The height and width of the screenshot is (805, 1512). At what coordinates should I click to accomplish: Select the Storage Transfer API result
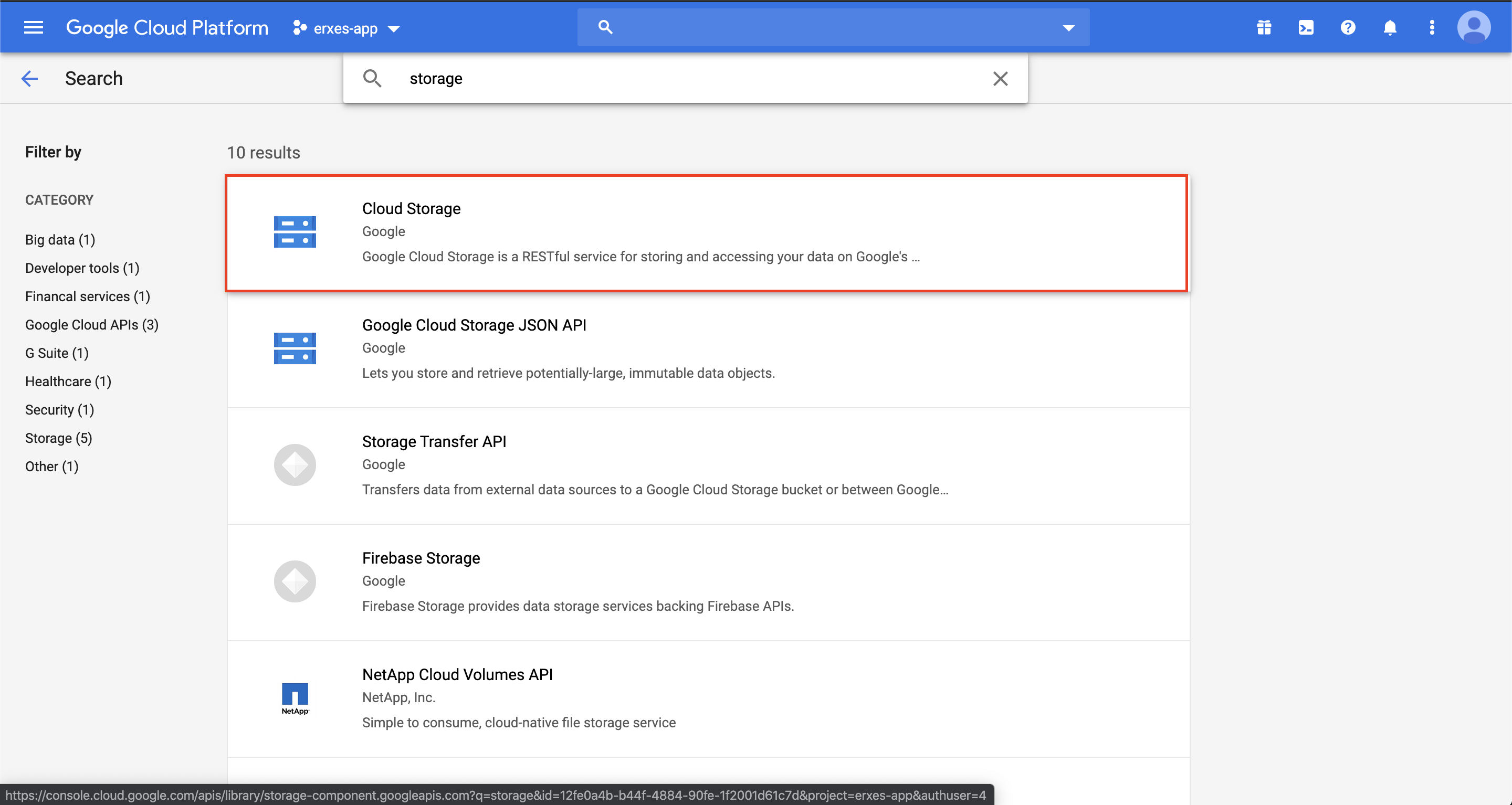[x=434, y=441]
